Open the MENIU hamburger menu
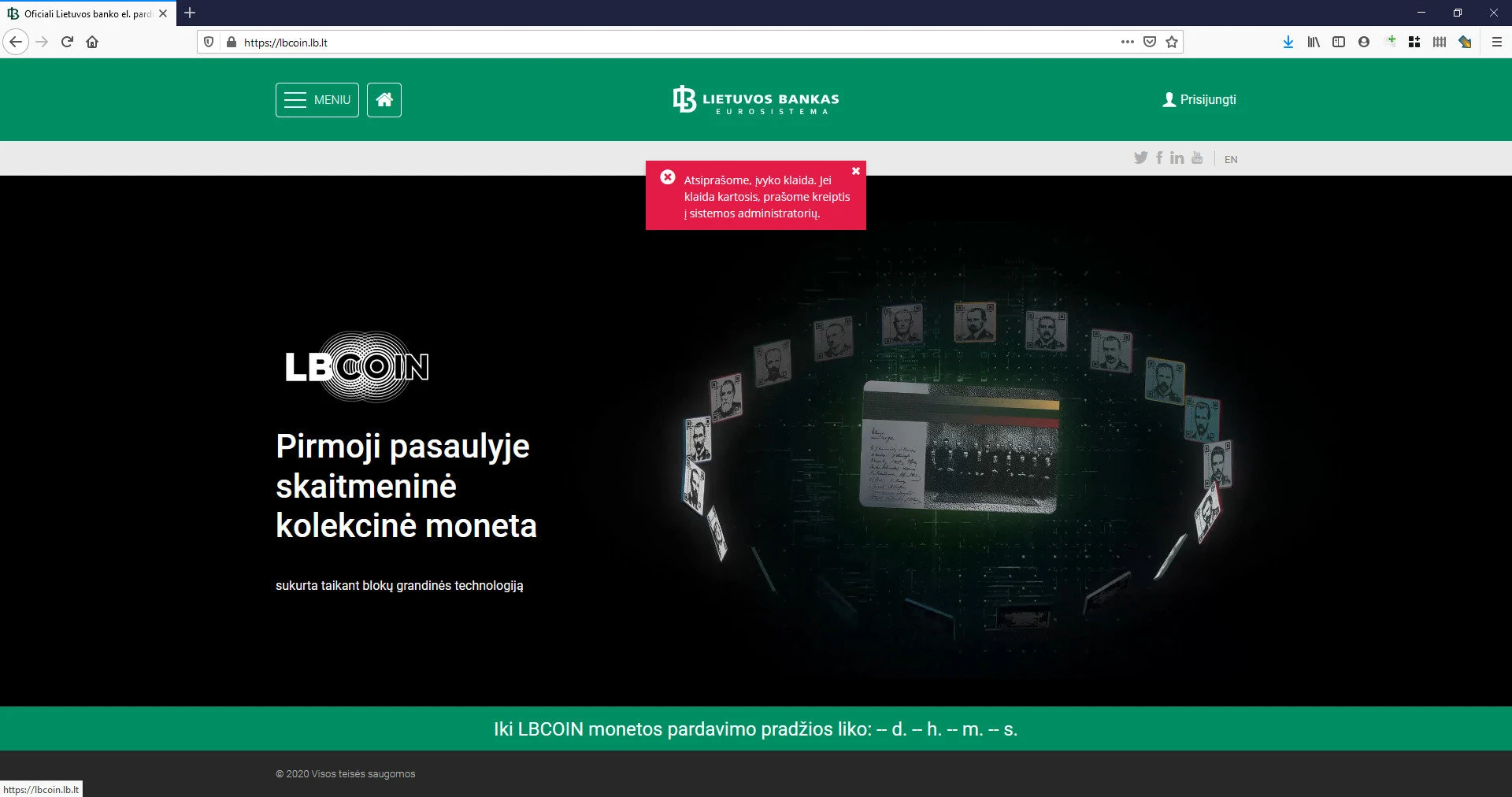Image resolution: width=1512 pixels, height=797 pixels. tap(317, 100)
